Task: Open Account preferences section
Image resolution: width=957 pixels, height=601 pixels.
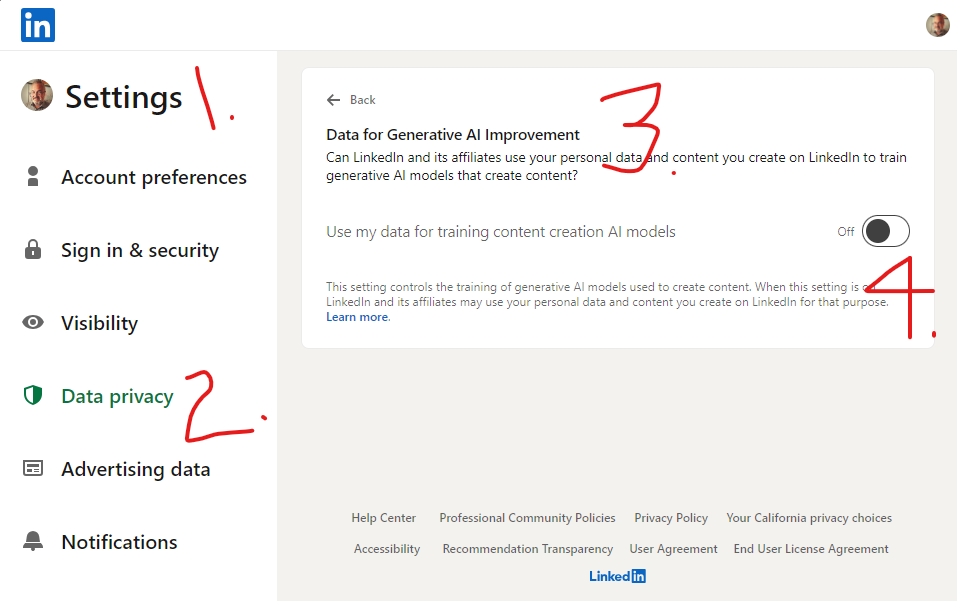Action: [154, 177]
